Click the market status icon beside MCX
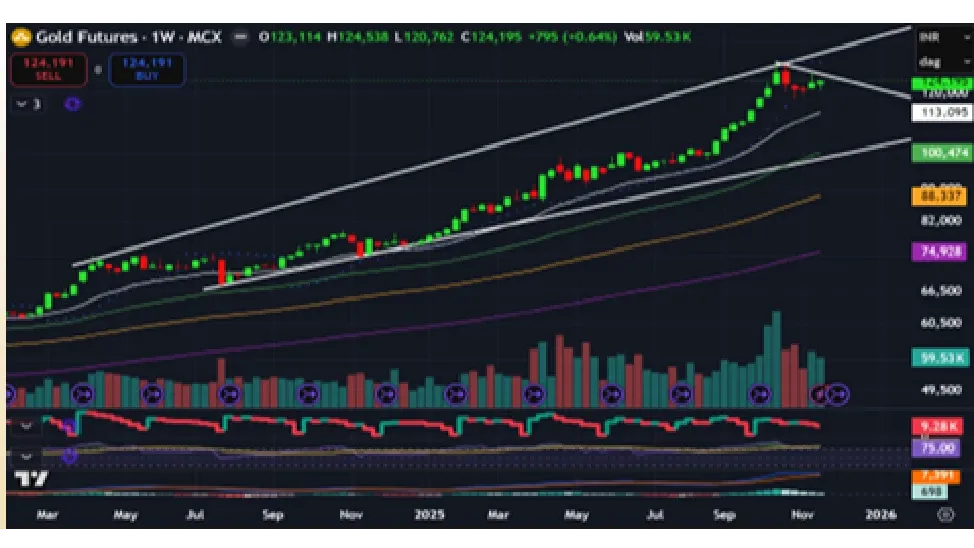 [x=240, y=37]
